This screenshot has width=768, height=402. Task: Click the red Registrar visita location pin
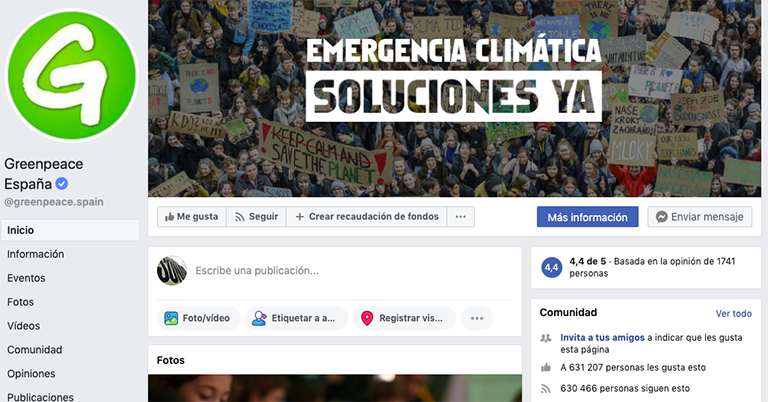click(x=367, y=318)
